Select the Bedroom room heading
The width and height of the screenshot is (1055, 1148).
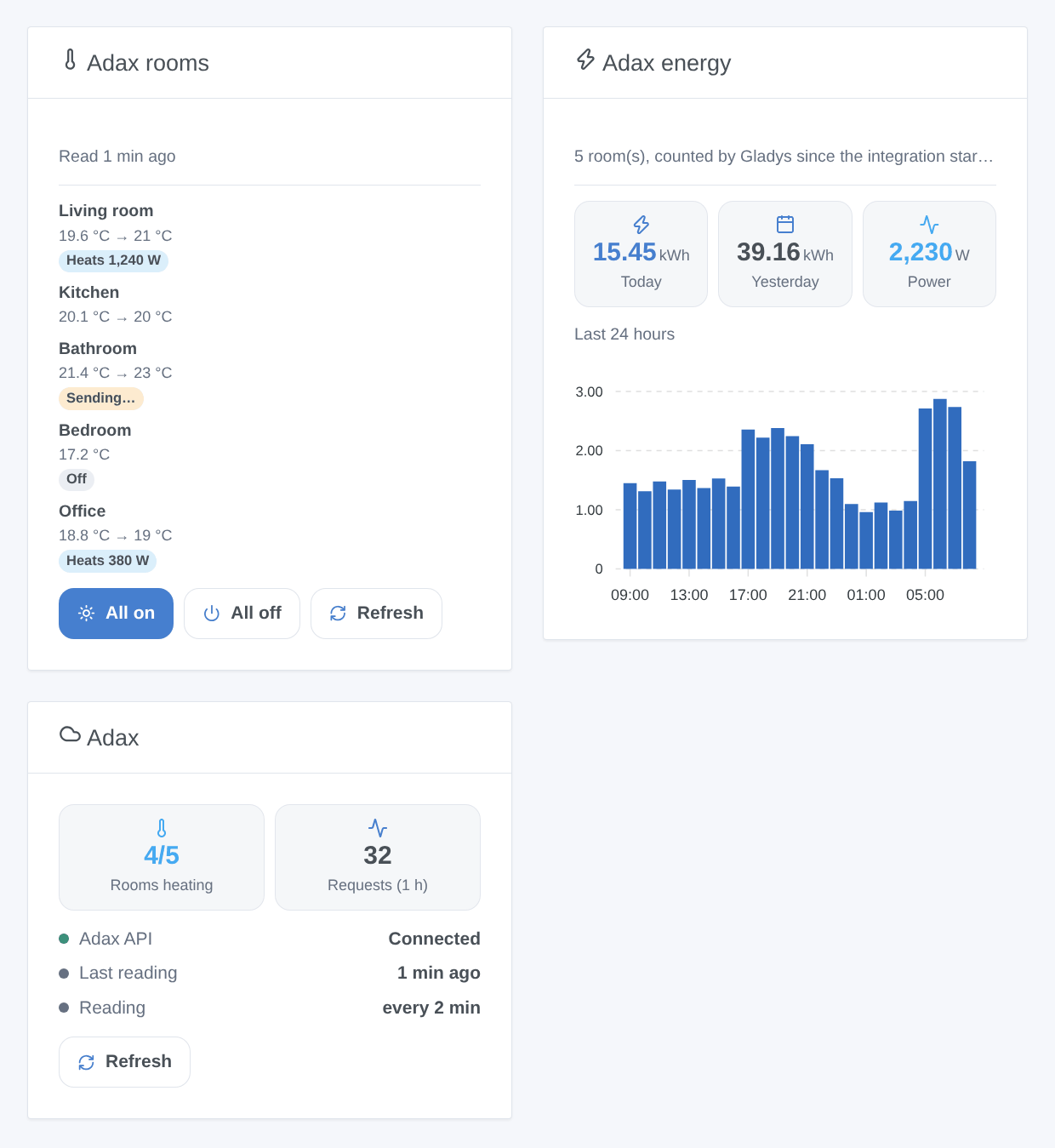95,431
